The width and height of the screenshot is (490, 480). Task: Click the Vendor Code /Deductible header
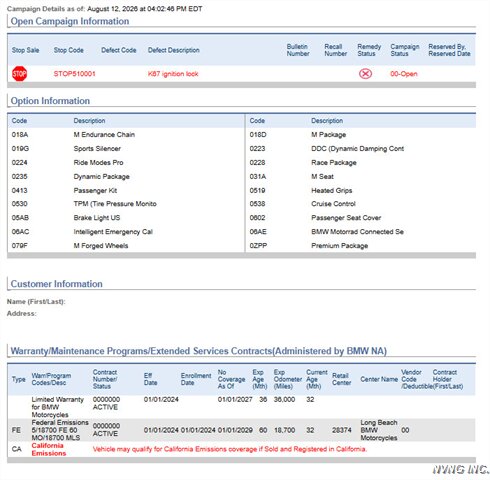coord(417,379)
